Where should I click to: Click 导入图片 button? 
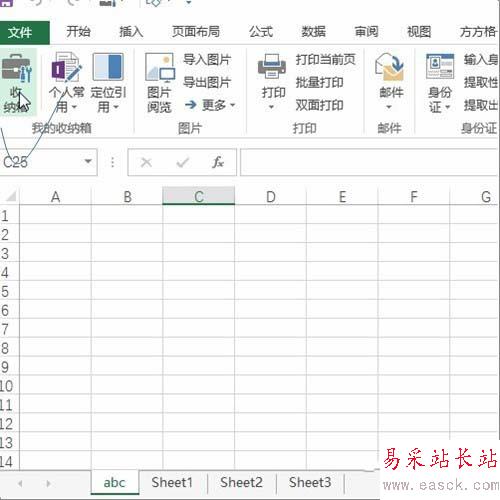207,60
